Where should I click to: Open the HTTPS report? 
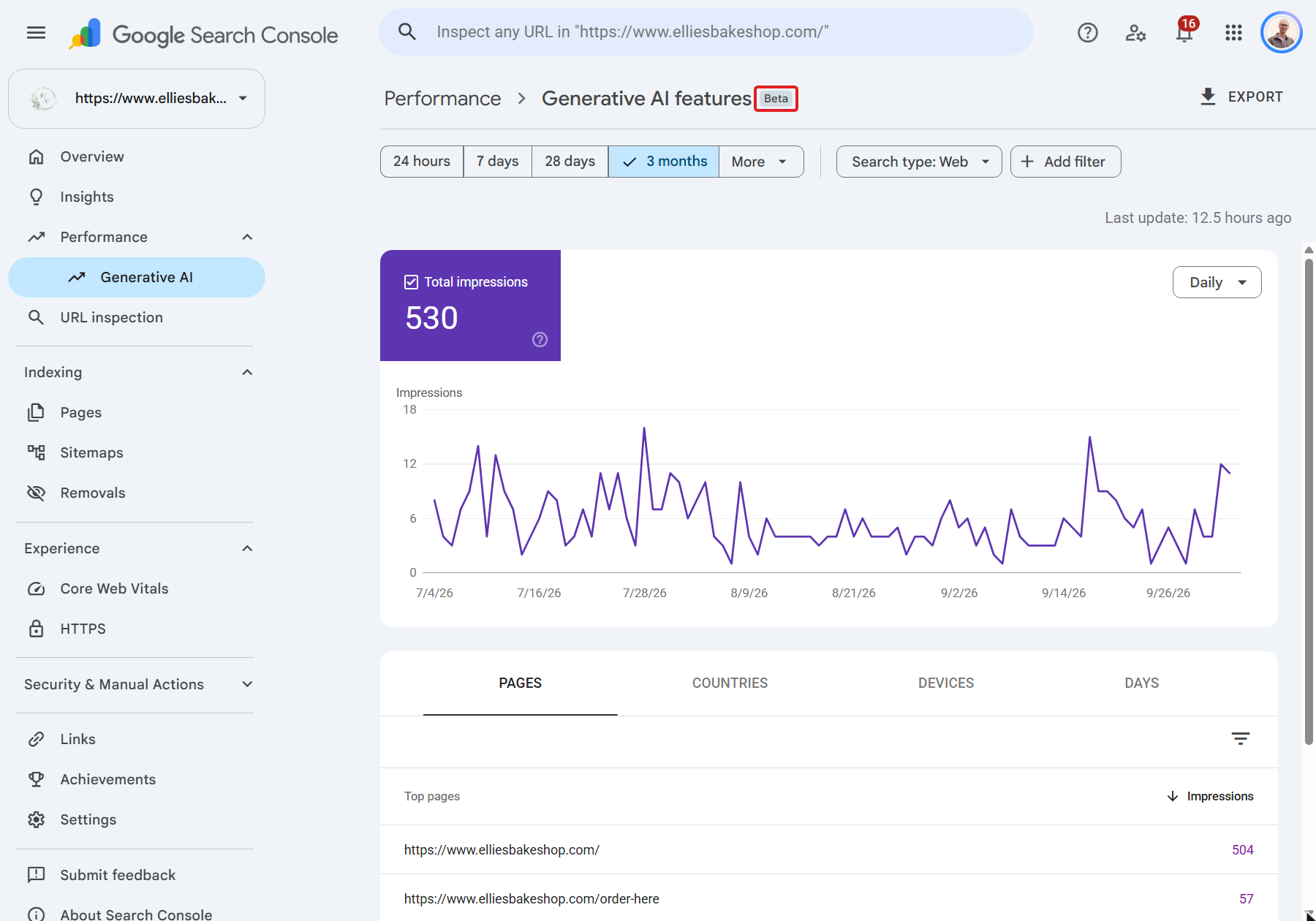click(x=137, y=629)
